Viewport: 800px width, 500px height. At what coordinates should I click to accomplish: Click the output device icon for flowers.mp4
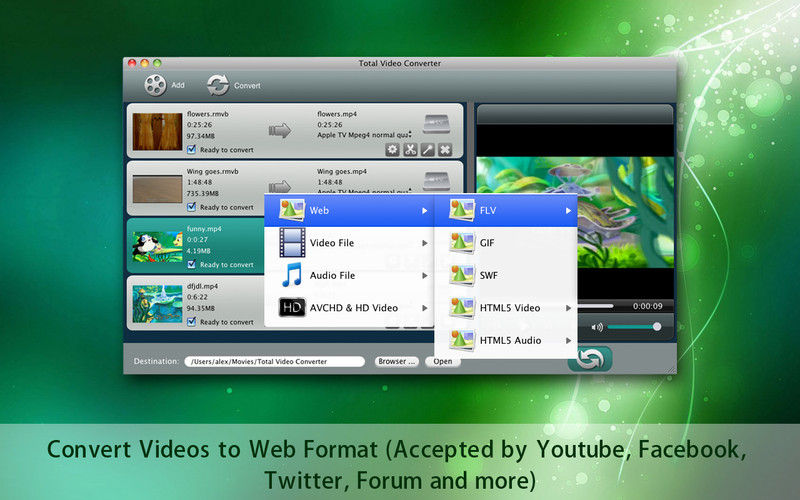click(x=437, y=124)
